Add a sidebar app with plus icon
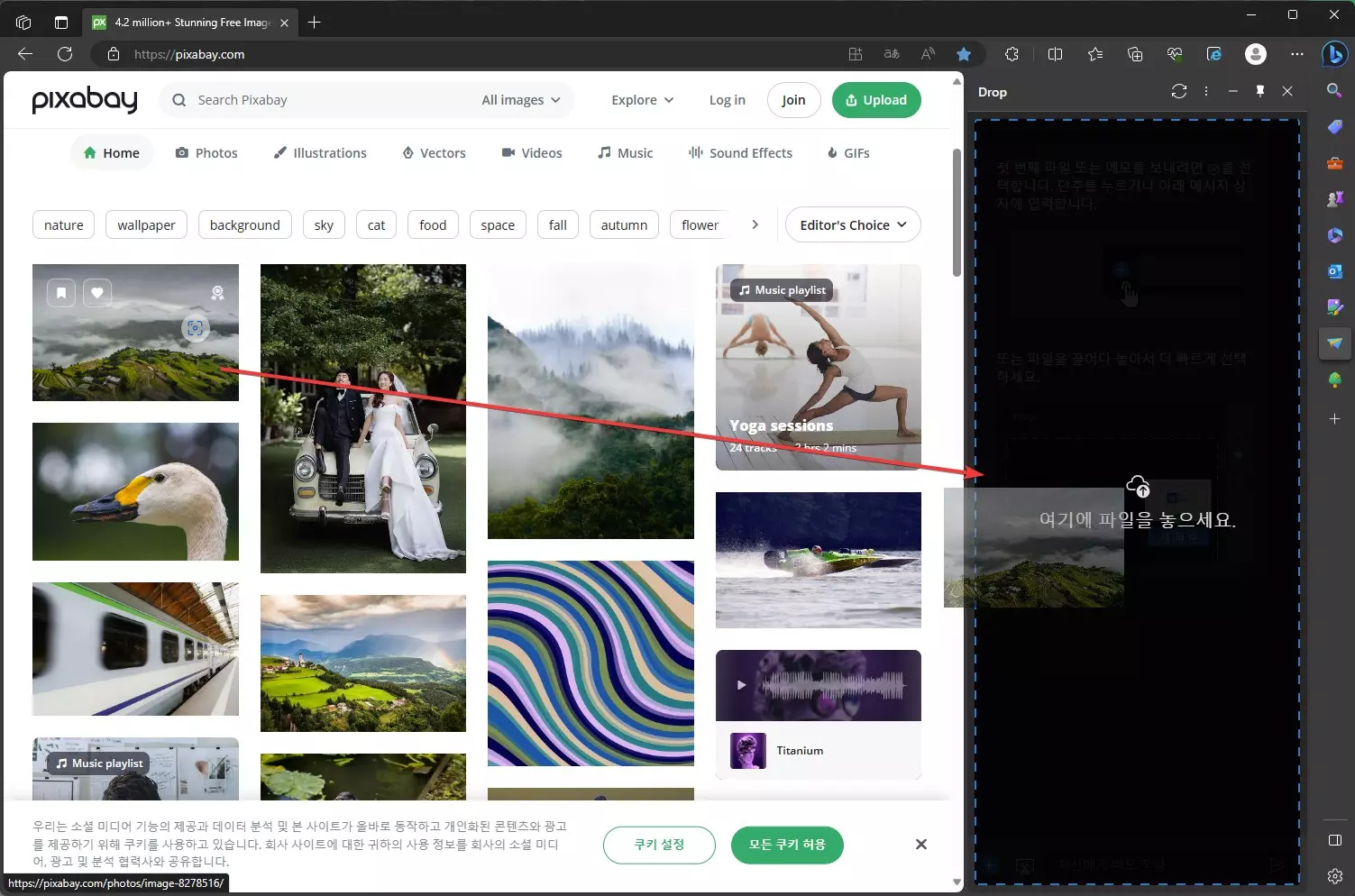This screenshot has width=1355, height=896. click(1335, 419)
